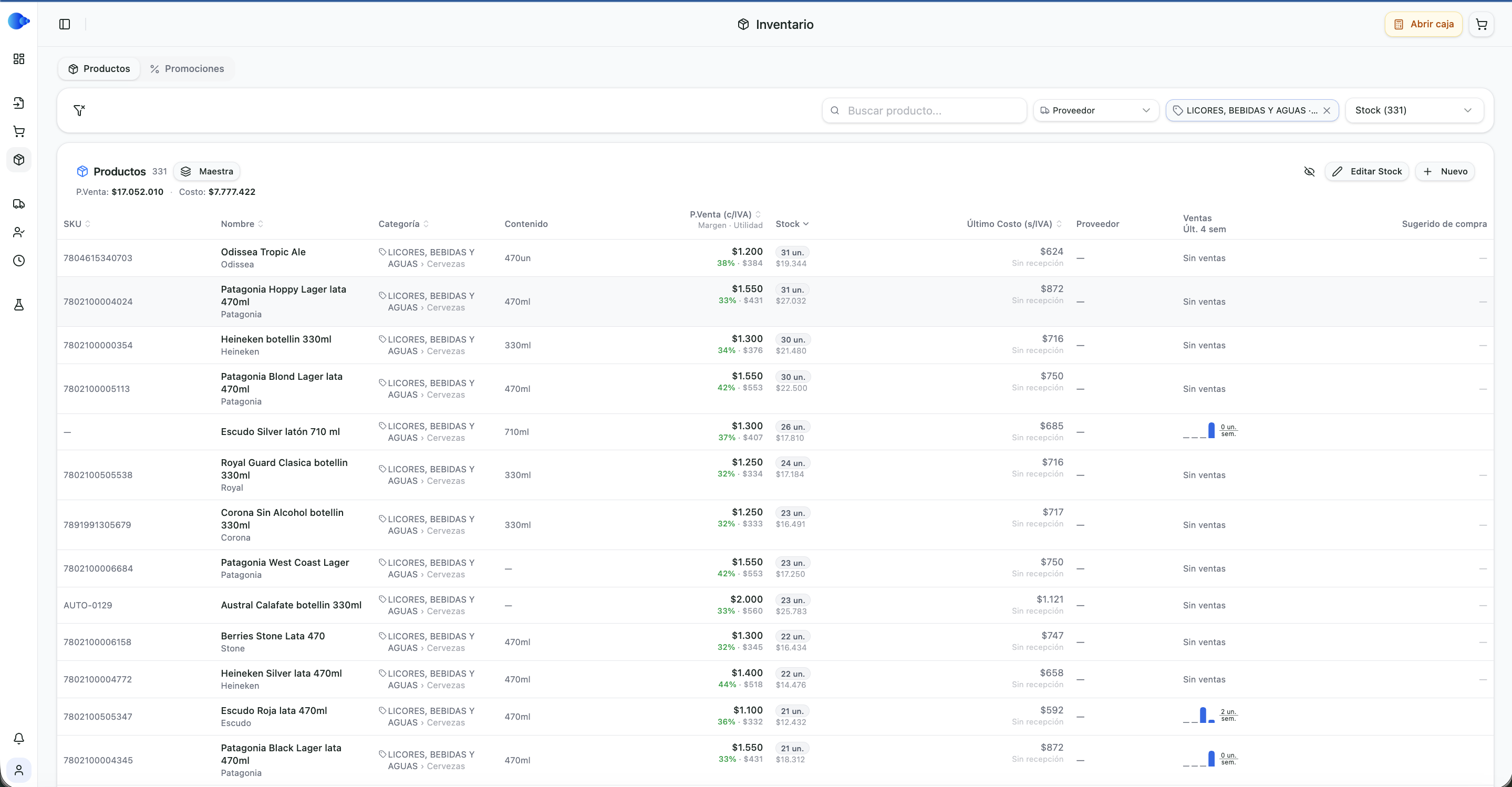
Task: Click the 710ml content cell
Action: click(516, 431)
